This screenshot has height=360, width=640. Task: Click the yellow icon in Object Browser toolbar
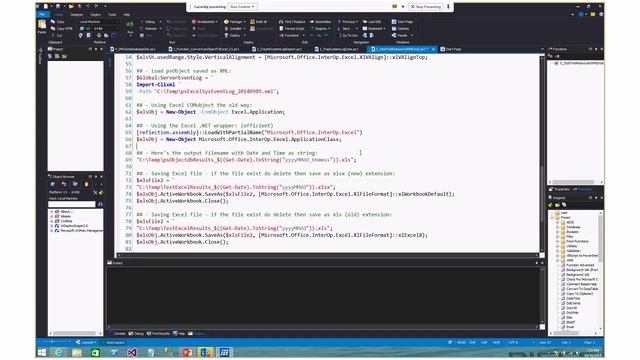click(86, 184)
